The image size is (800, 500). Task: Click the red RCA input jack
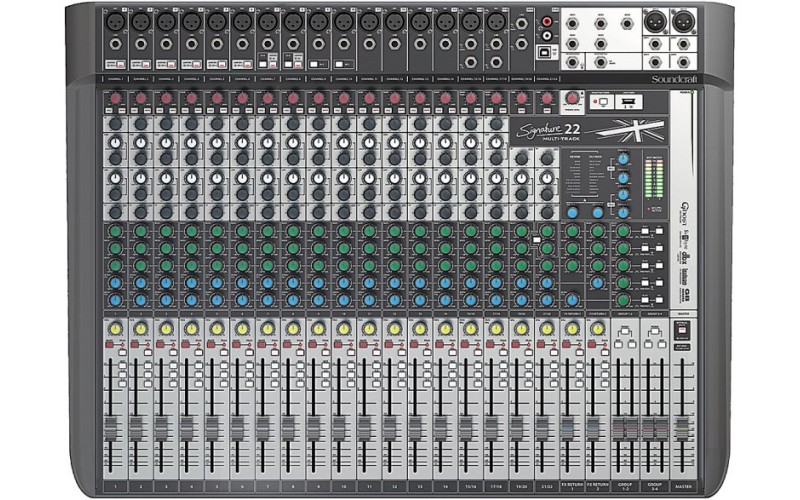(547, 21)
